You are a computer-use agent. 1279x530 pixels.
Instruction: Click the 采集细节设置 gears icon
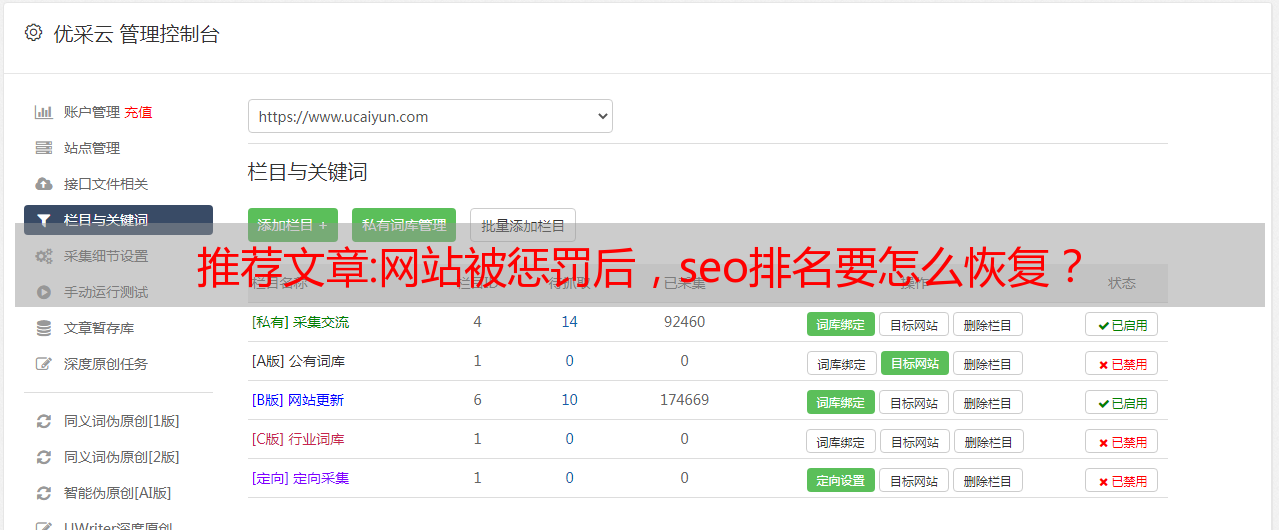point(44,256)
